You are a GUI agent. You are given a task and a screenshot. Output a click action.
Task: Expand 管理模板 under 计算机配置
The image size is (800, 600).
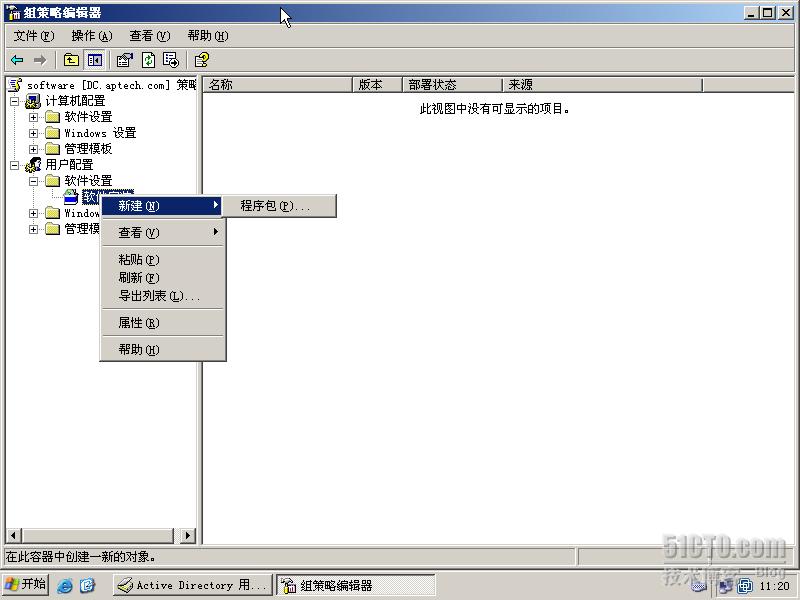coord(34,149)
